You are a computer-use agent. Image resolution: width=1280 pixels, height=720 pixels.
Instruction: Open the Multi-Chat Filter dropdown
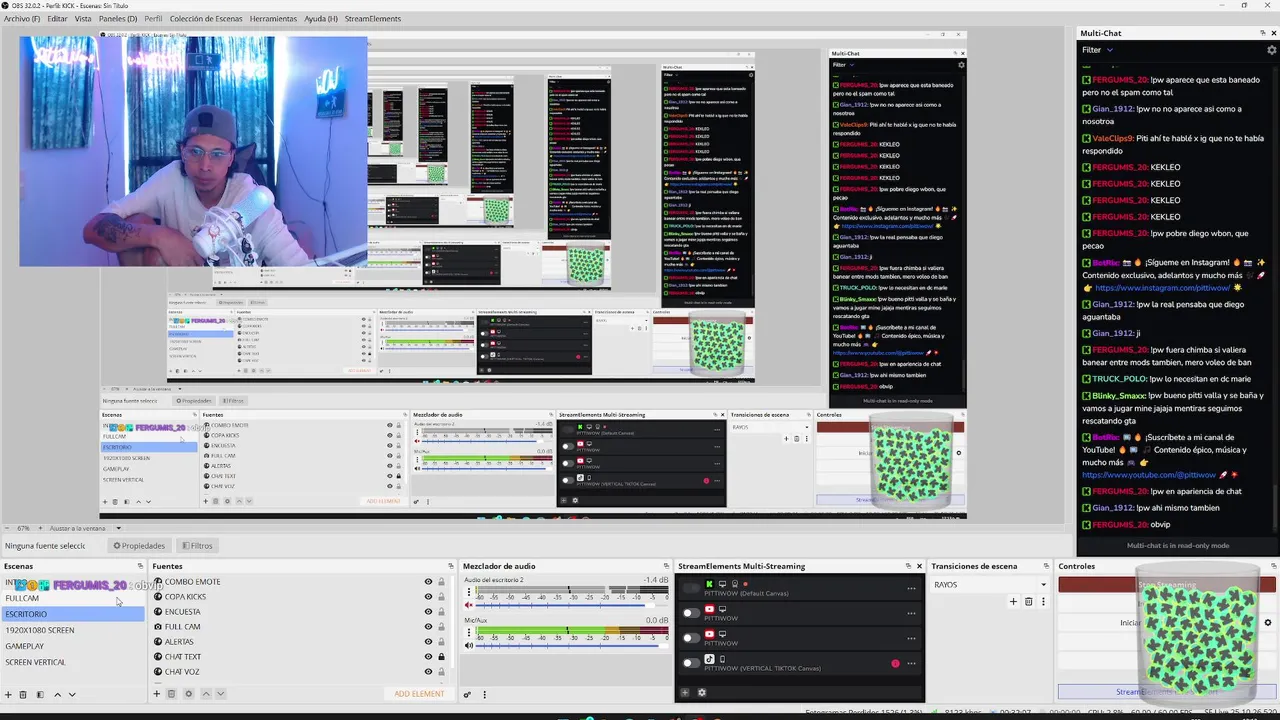point(1097,50)
